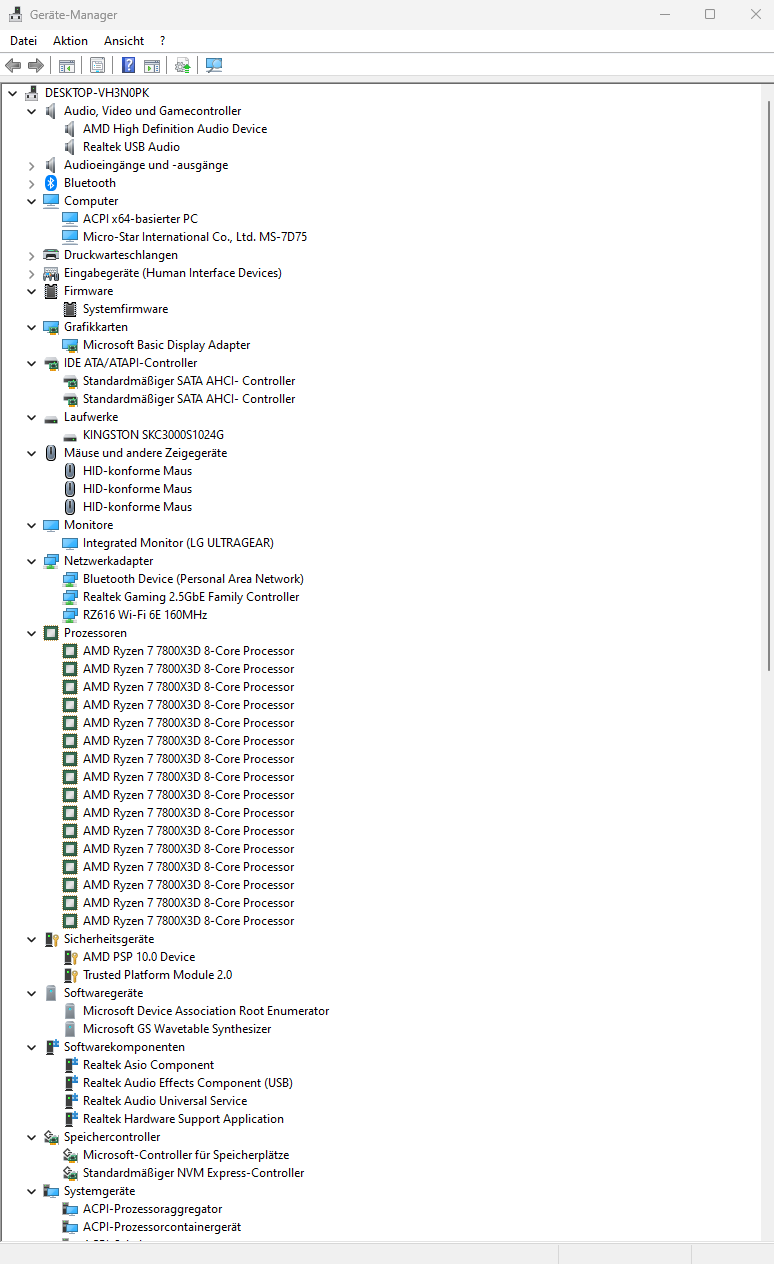This screenshot has height=1264, width=774.
Task: Click the key icon beside AMD PSP 10.0 Device
Action: [70, 957]
